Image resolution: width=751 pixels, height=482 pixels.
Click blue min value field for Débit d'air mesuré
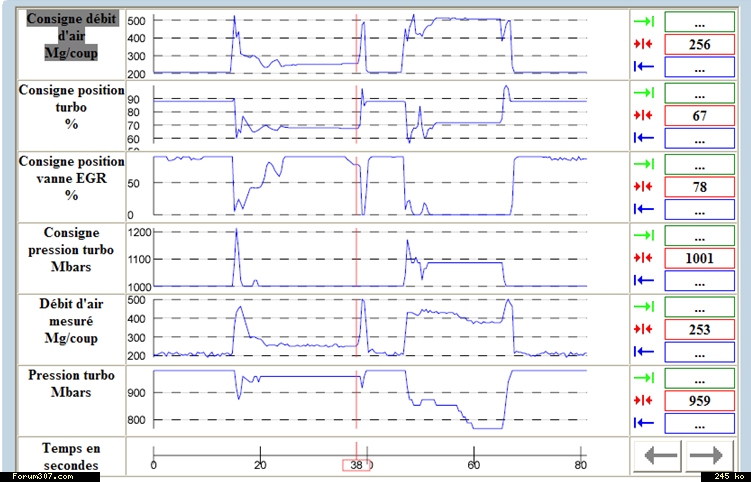(699, 352)
